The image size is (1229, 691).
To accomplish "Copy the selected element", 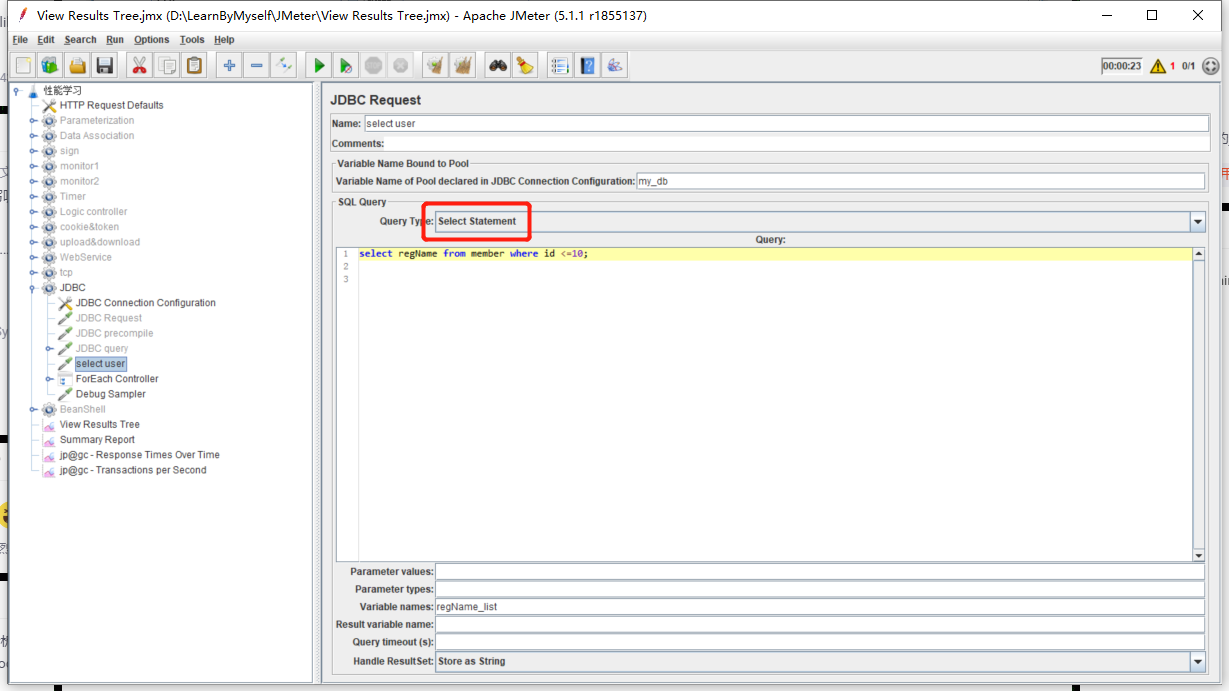I will coord(167,66).
